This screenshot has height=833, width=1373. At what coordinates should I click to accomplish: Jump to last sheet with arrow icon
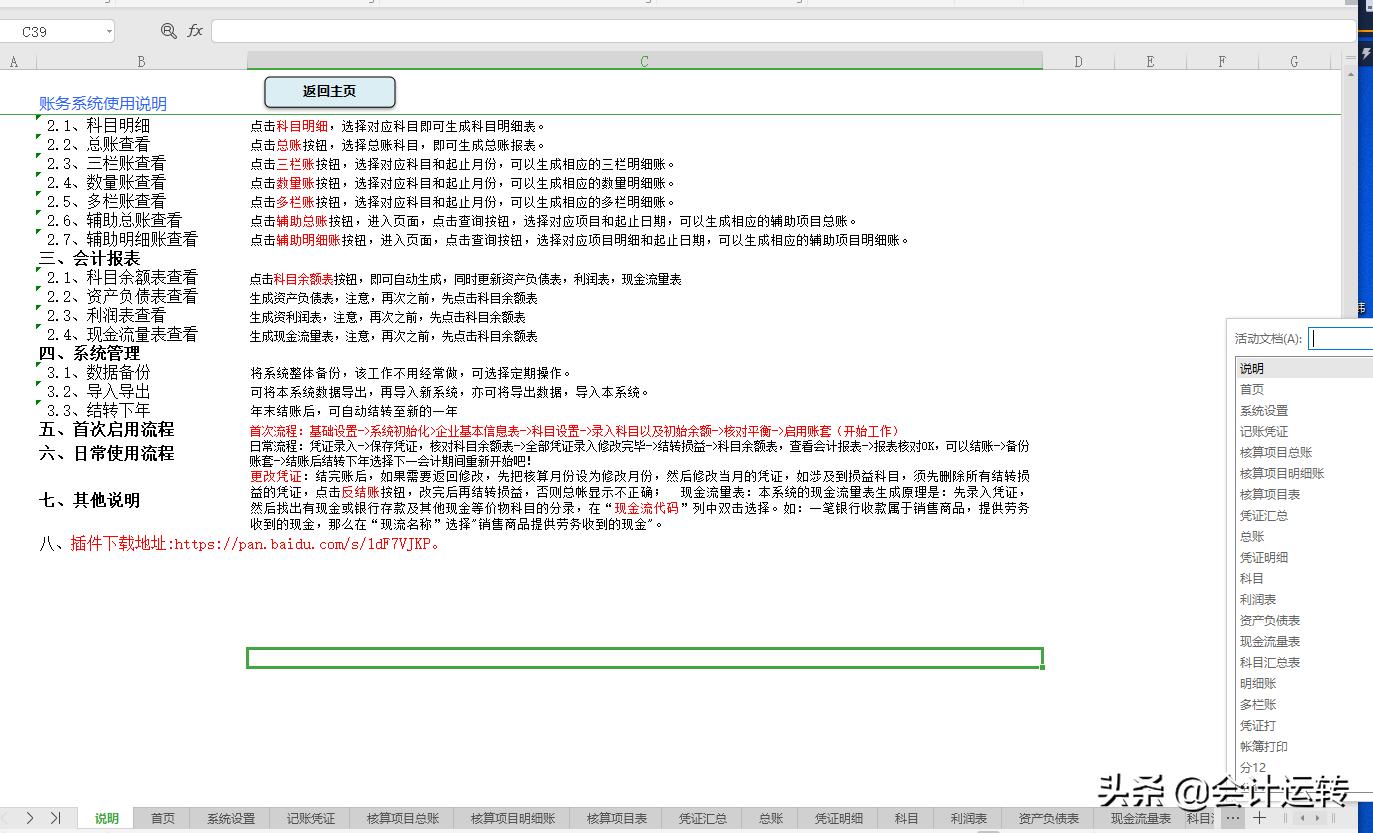pyautogui.click(x=55, y=818)
